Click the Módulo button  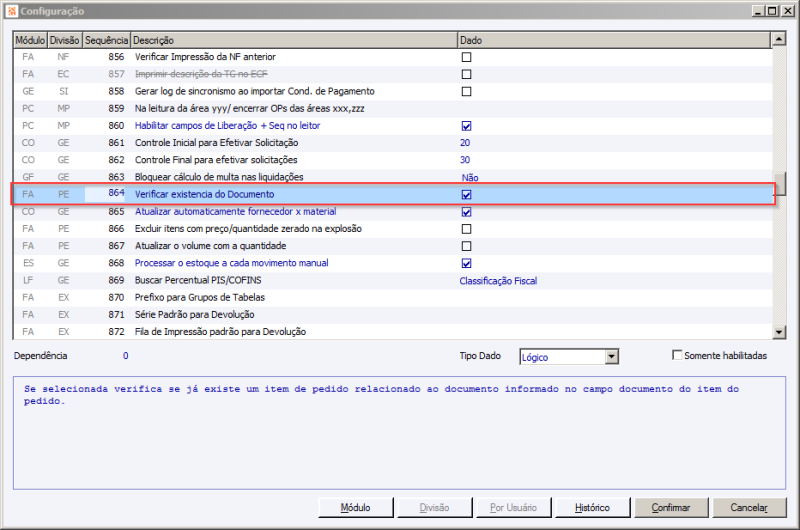pos(356,508)
